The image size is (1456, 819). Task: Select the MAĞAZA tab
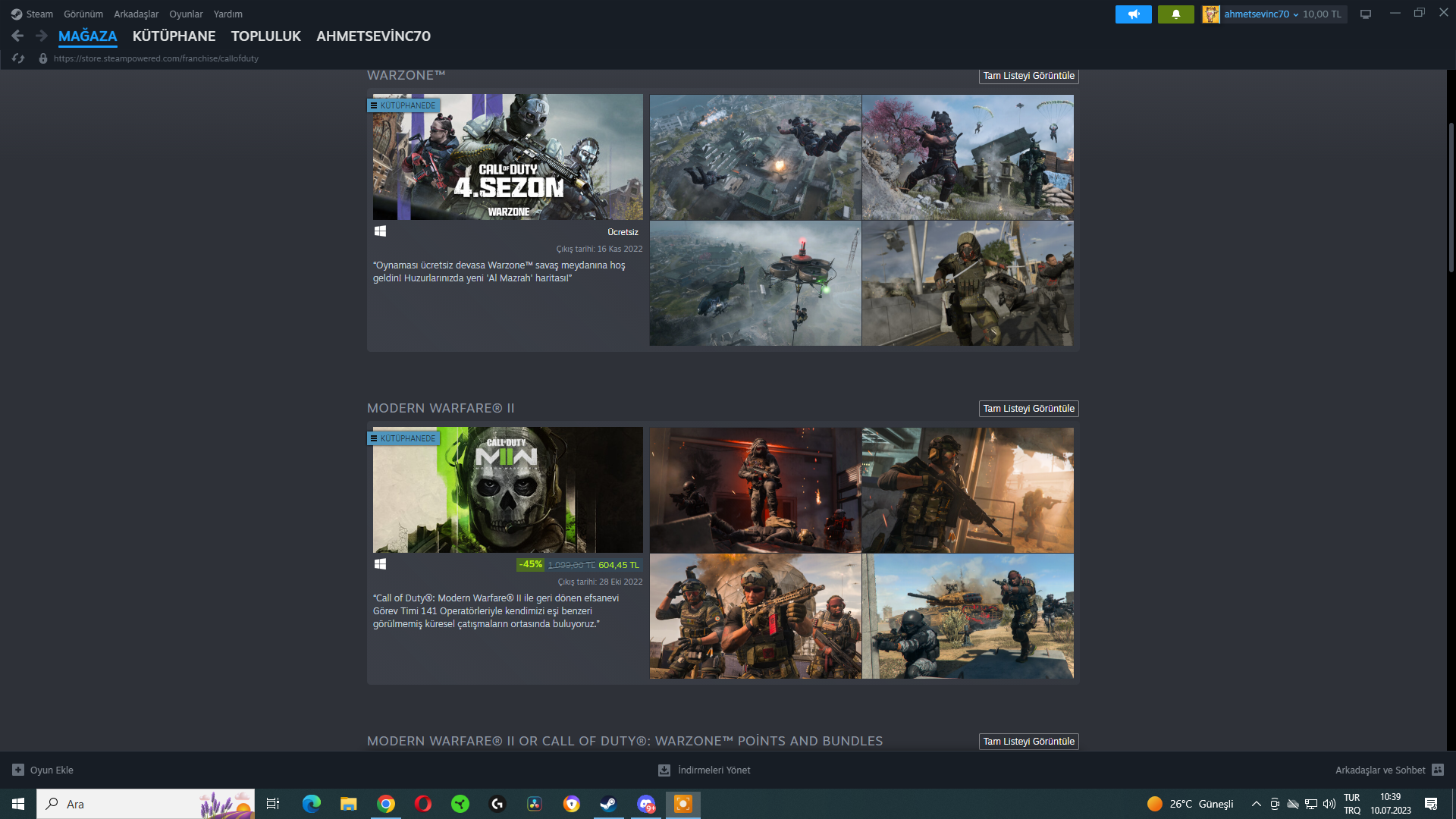click(88, 36)
